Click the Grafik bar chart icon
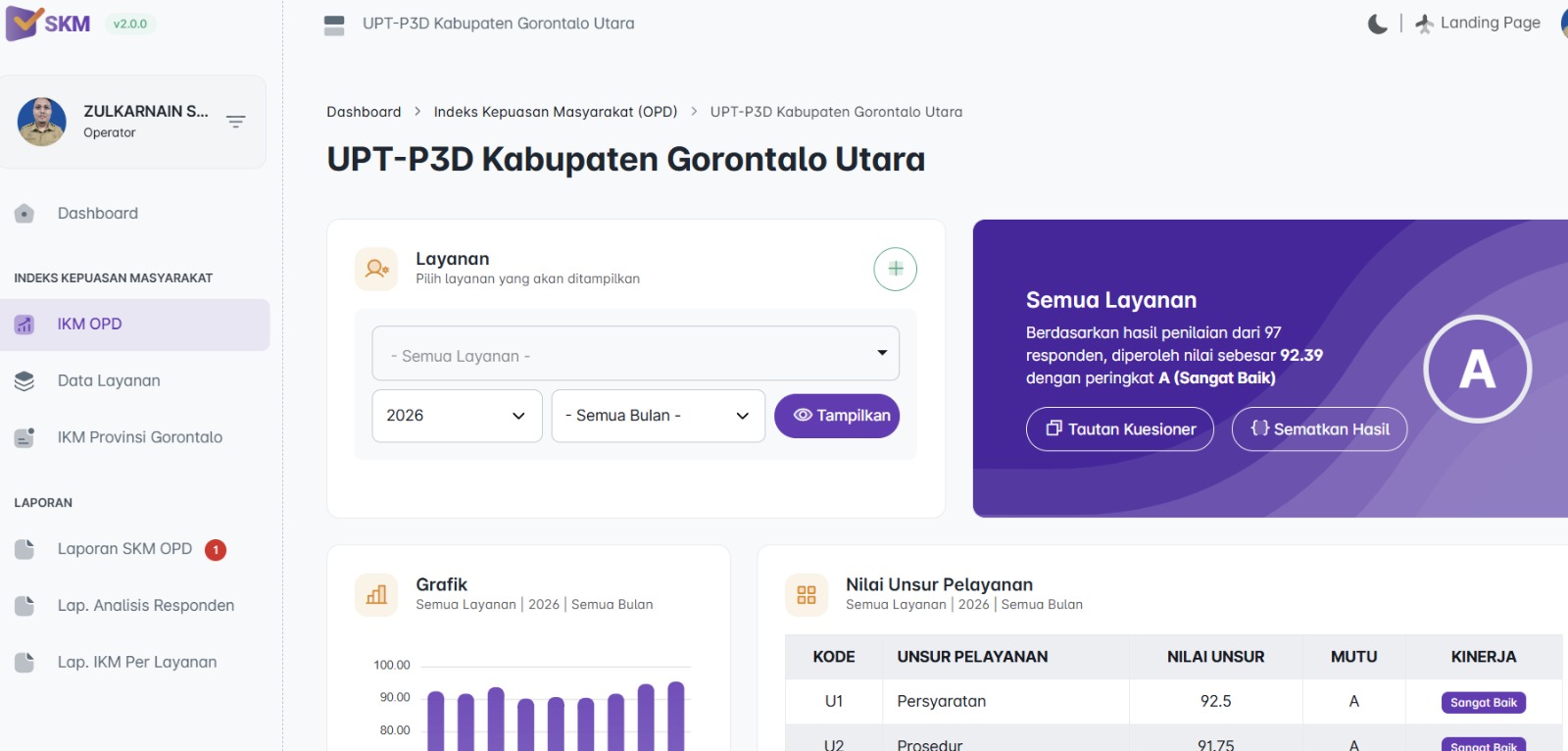 pyautogui.click(x=376, y=595)
